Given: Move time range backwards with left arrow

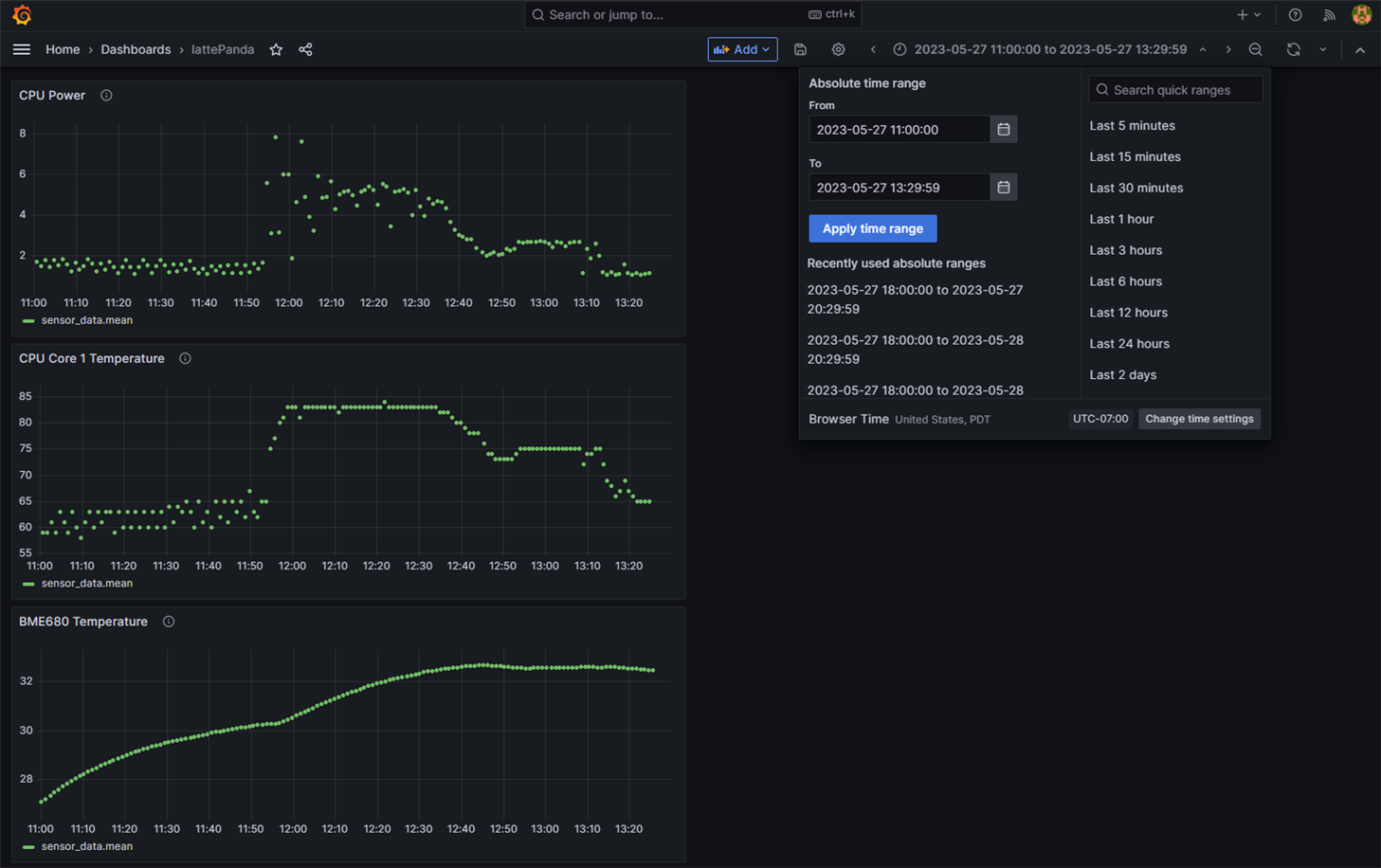Looking at the screenshot, I should [x=873, y=49].
